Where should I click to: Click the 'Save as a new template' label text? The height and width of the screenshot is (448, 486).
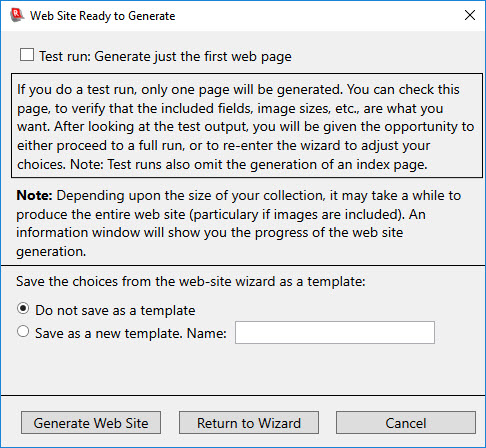point(108,333)
